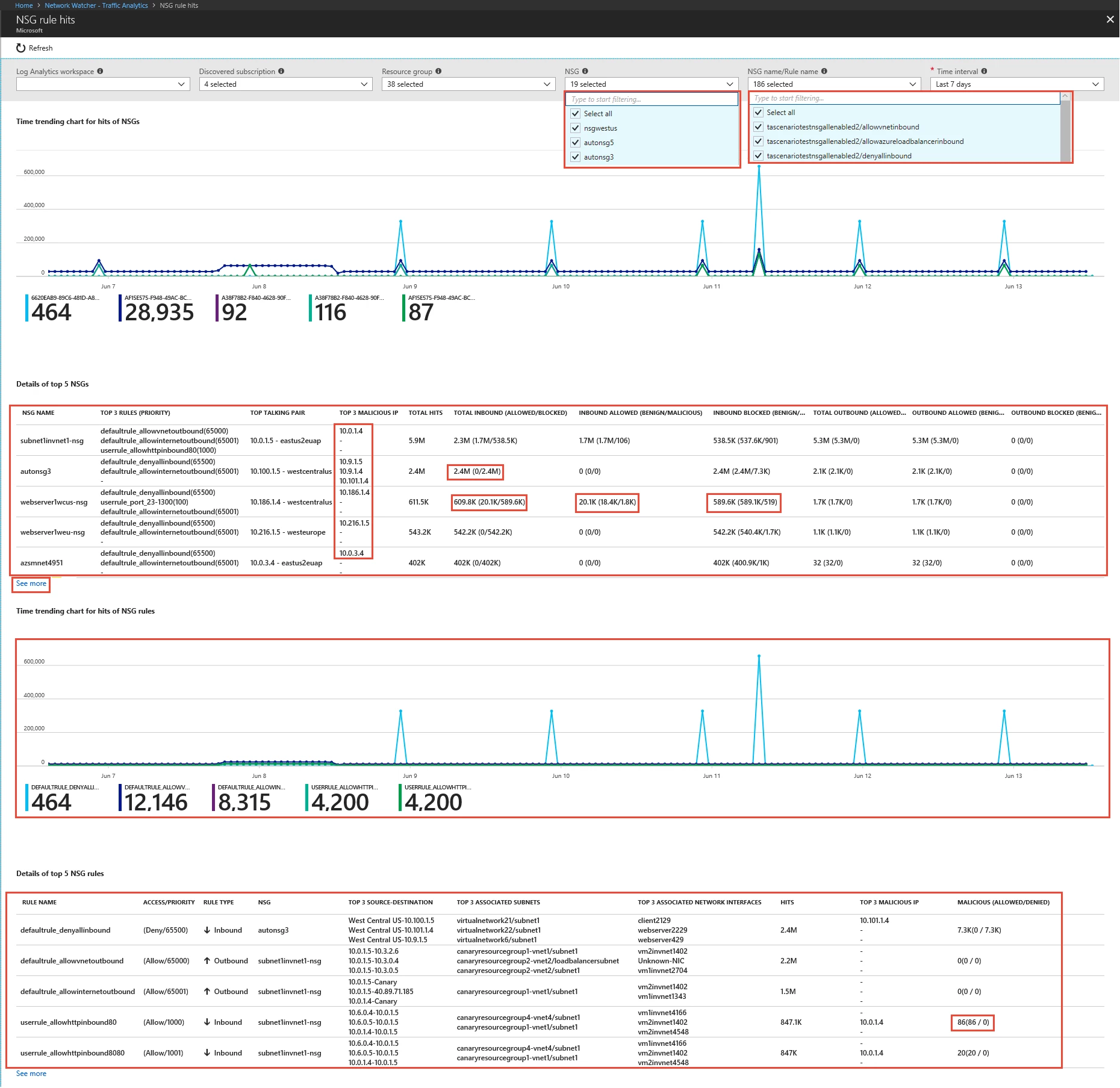Open Resource group dropdown showing 38 selected
The height and width of the screenshot is (1088, 1120).
pyautogui.click(x=468, y=84)
